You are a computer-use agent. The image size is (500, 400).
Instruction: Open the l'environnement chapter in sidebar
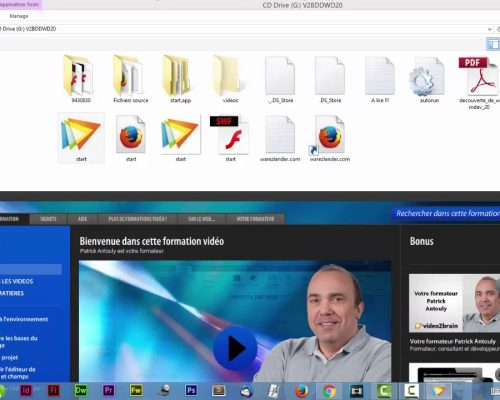[x=24, y=319]
